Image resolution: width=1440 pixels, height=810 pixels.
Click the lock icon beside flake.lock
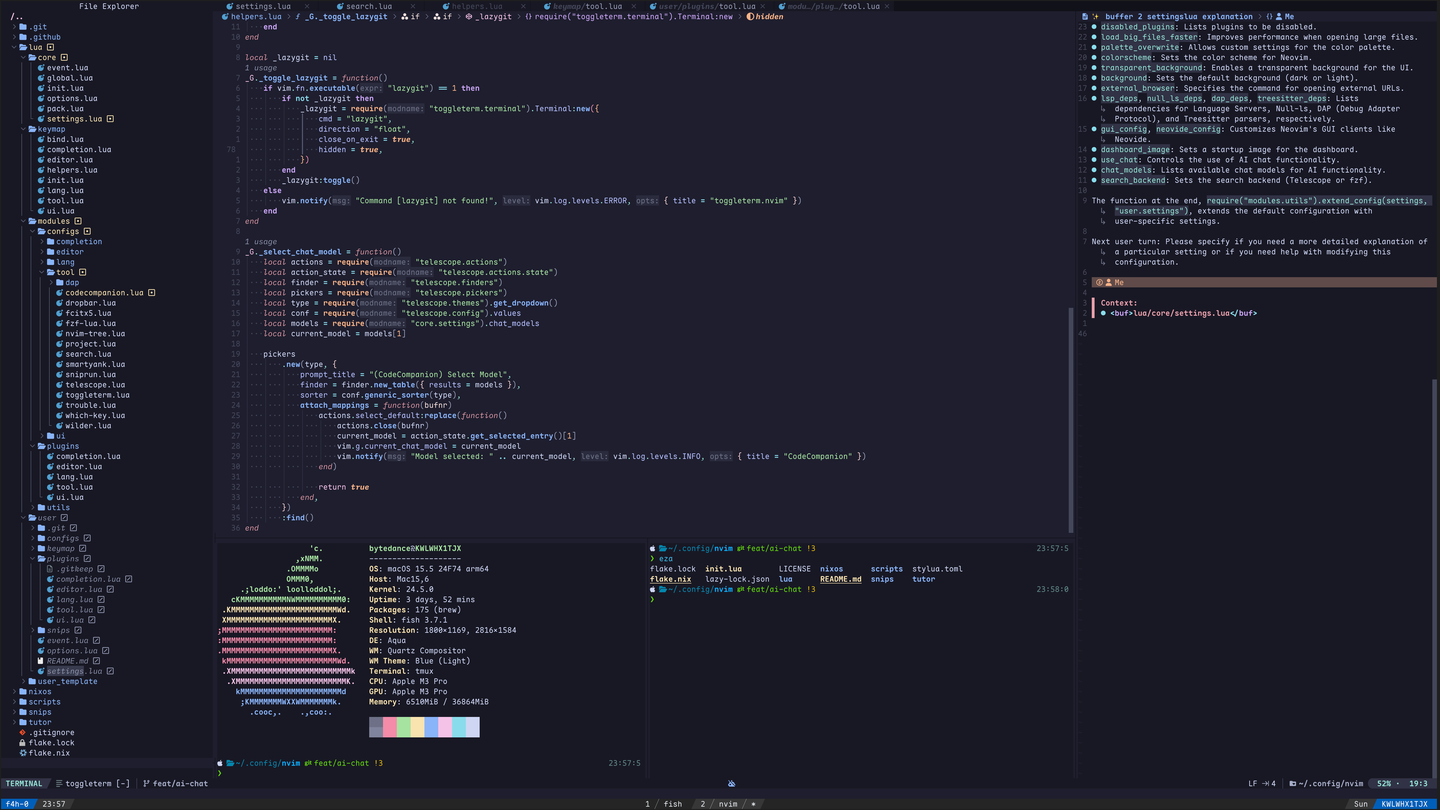(x=22, y=743)
